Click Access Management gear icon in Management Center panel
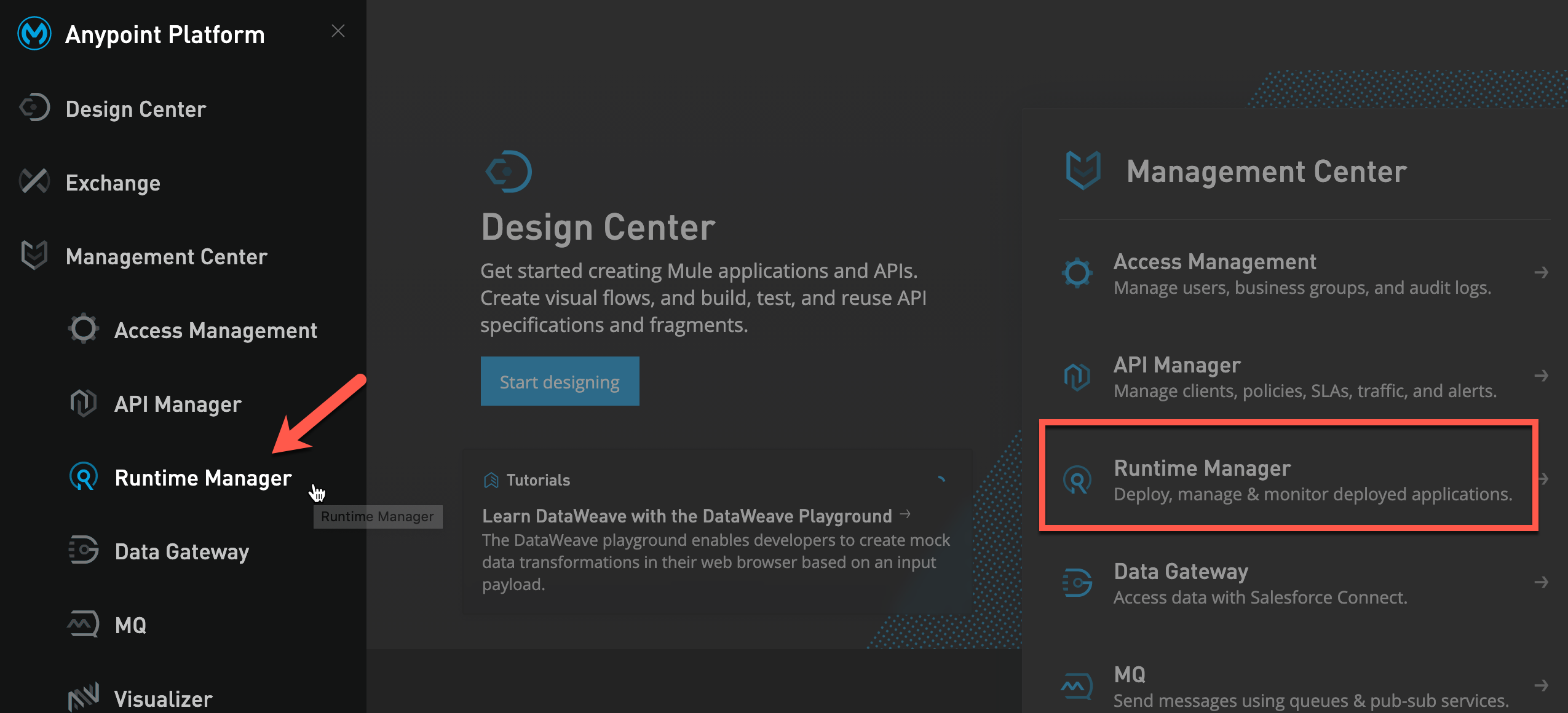This screenshot has height=713, width=1568. (x=1077, y=273)
